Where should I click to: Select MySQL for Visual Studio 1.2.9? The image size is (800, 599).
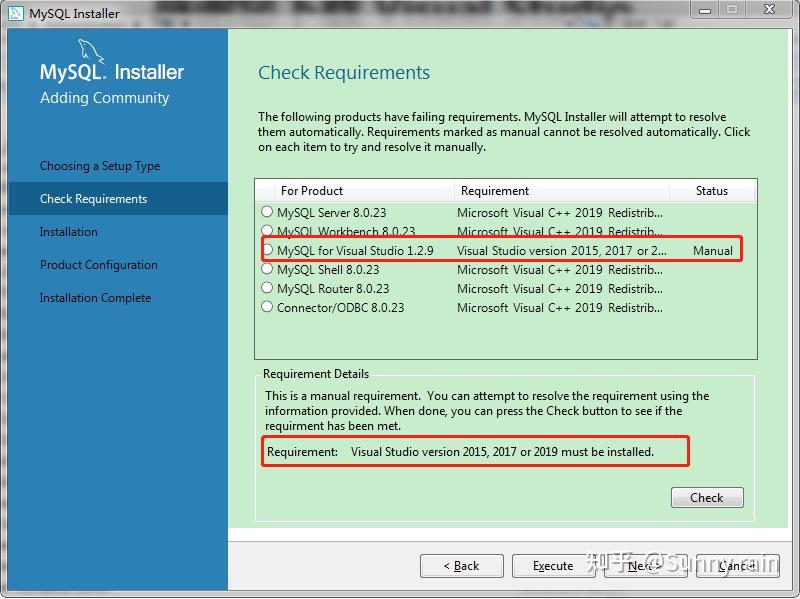tap(266, 250)
